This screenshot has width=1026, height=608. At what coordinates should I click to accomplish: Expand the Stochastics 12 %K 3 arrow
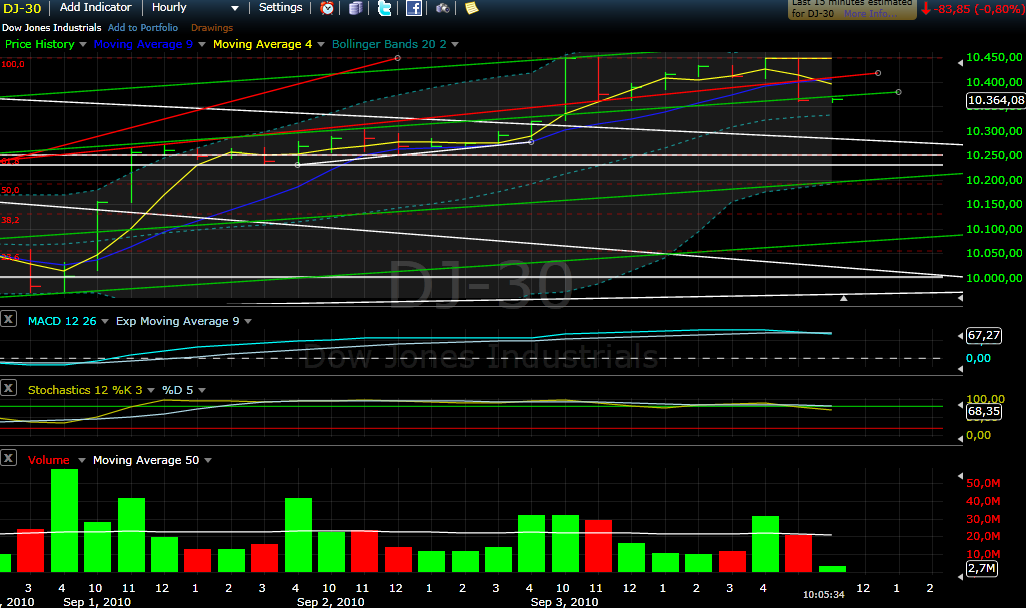click(150, 390)
